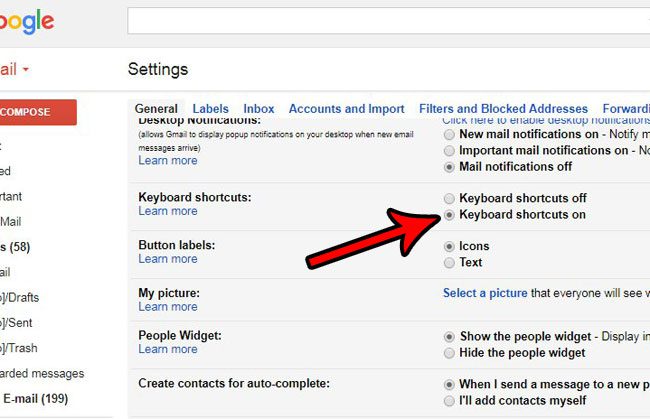This screenshot has width=650, height=419.
Task: Open Accounts and Import tab
Action: [x=346, y=109]
